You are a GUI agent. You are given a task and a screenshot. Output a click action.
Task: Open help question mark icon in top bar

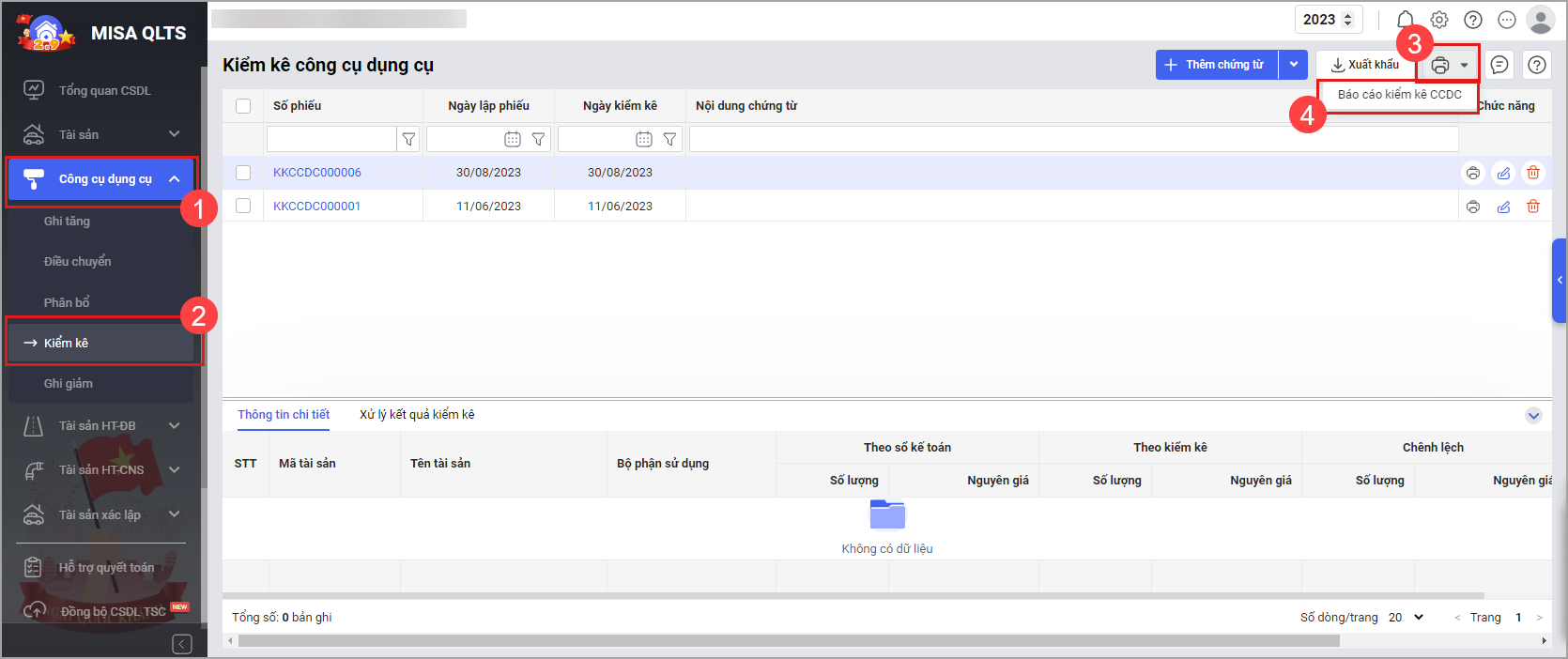pos(1473,20)
